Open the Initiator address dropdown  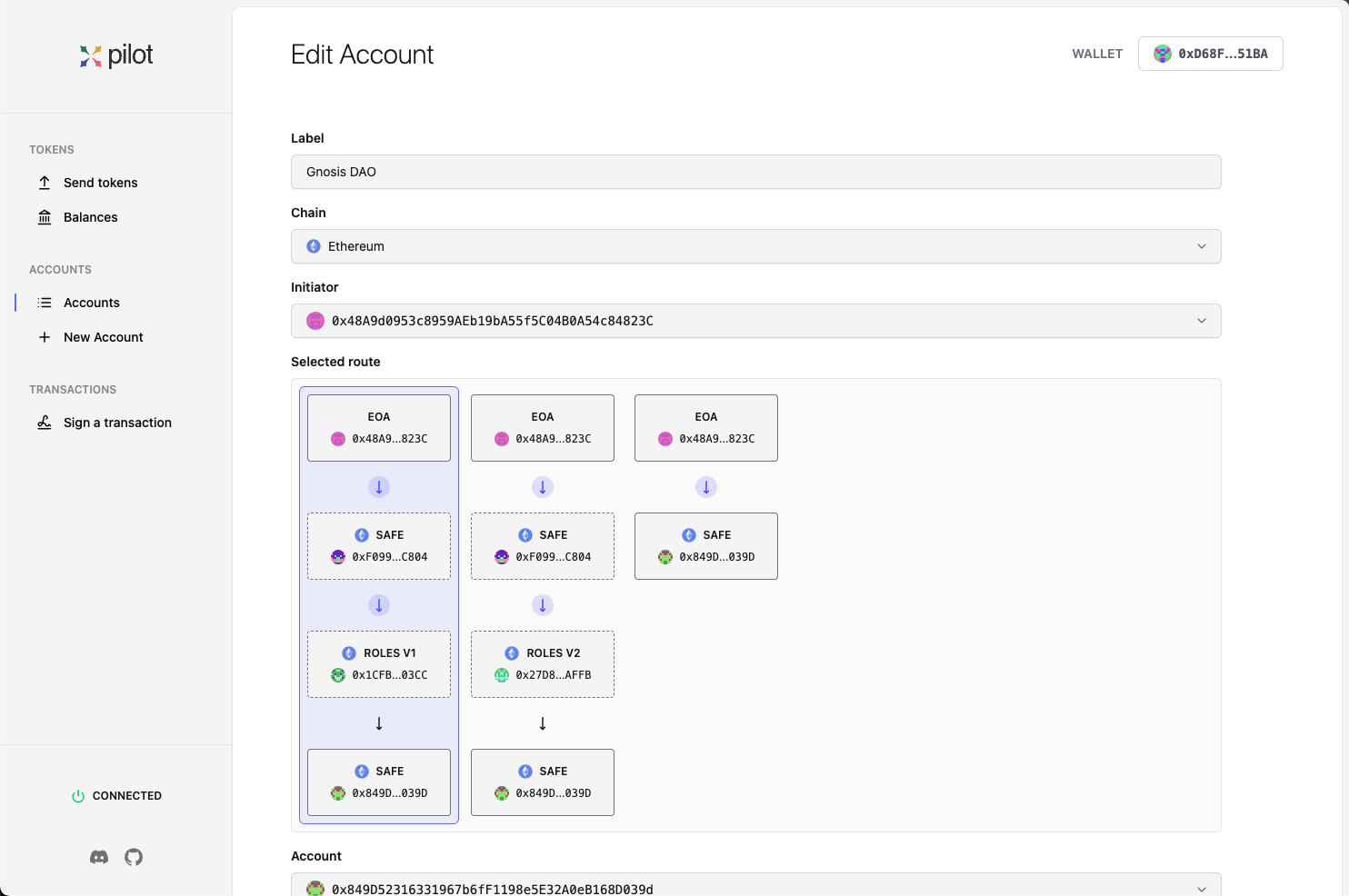pos(755,321)
